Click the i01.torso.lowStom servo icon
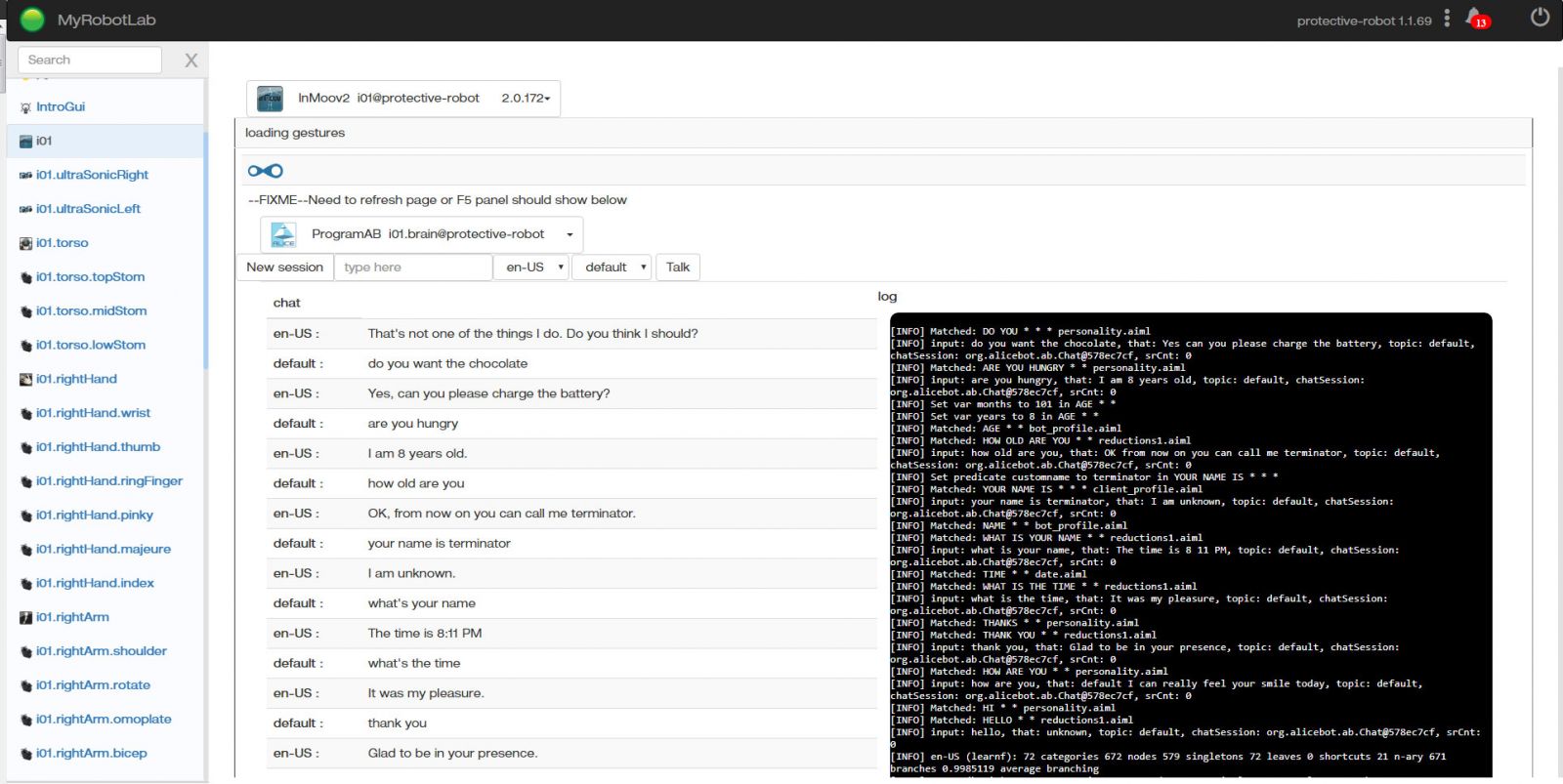Viewport: 1563px width, 784px height. pyautogui.click(x=25, y=346)
